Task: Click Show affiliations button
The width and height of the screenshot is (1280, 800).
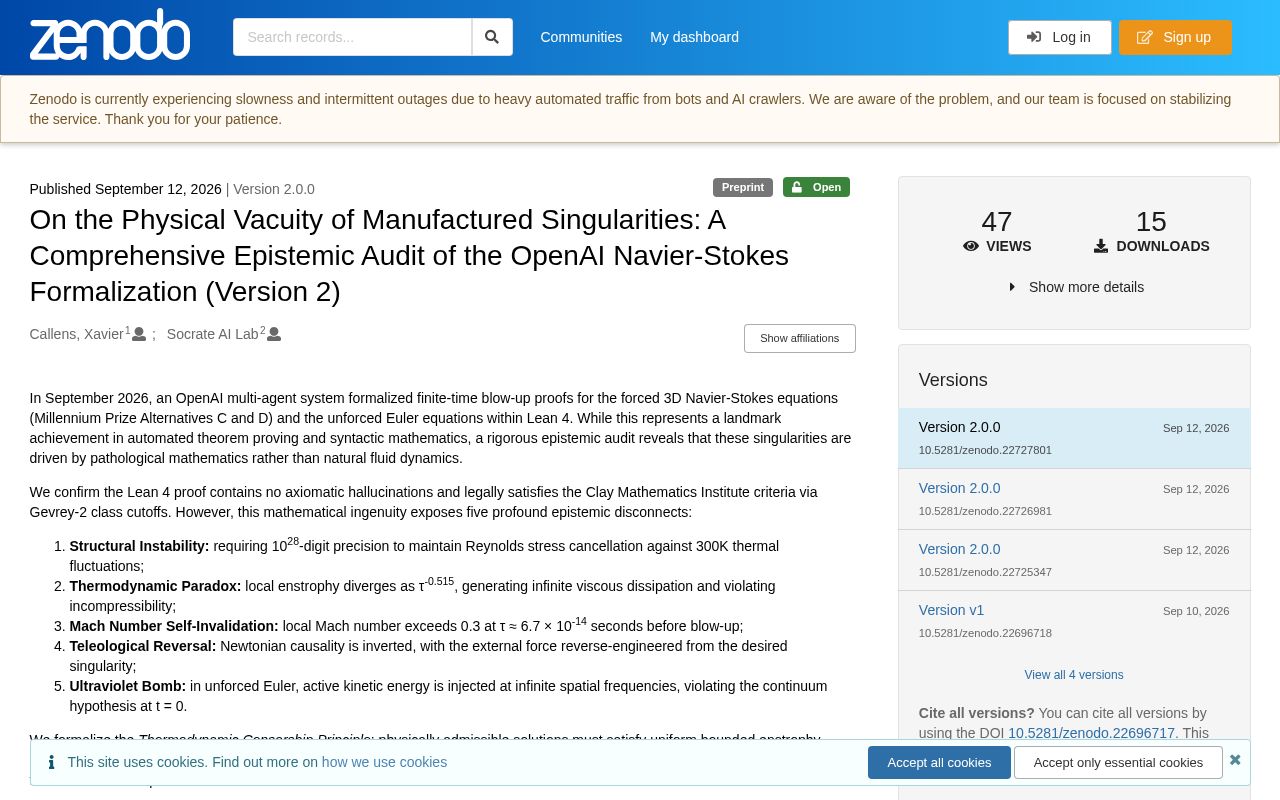Action: click(799, 338)
